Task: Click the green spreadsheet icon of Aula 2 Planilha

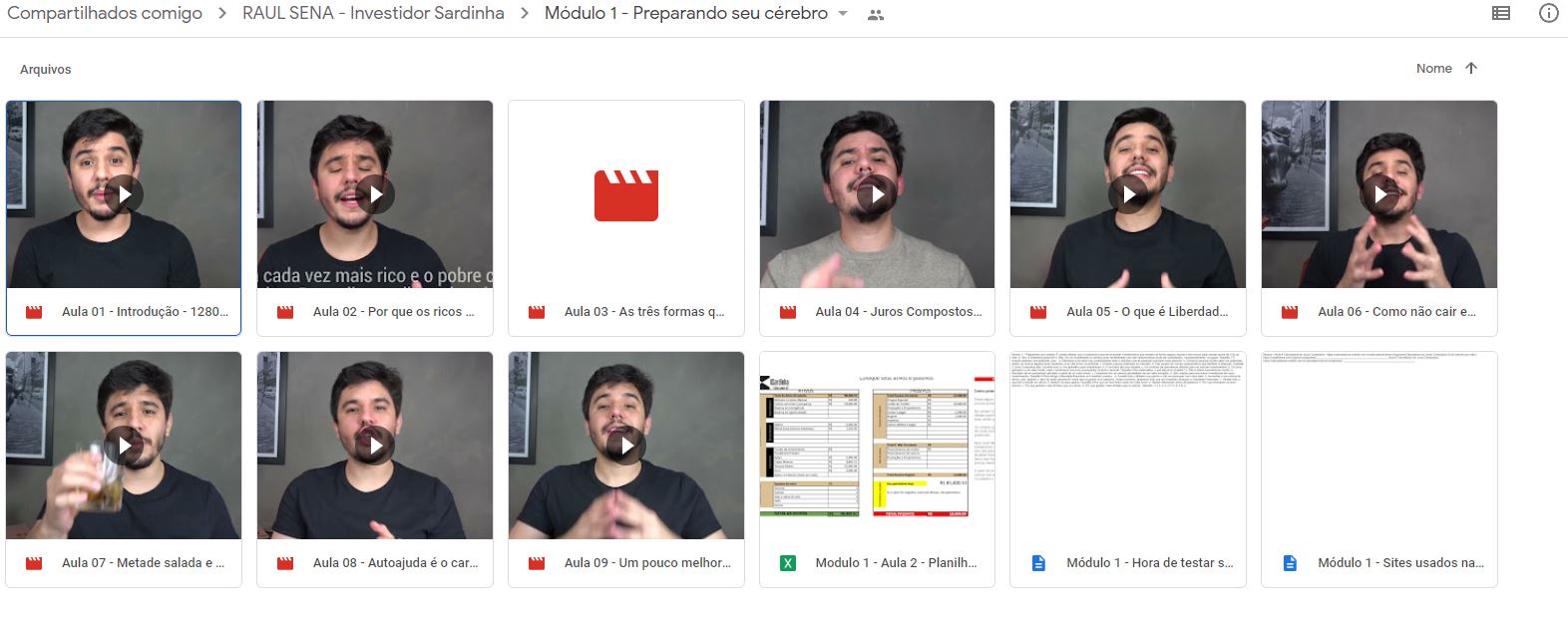Action: tap(788, 563)
